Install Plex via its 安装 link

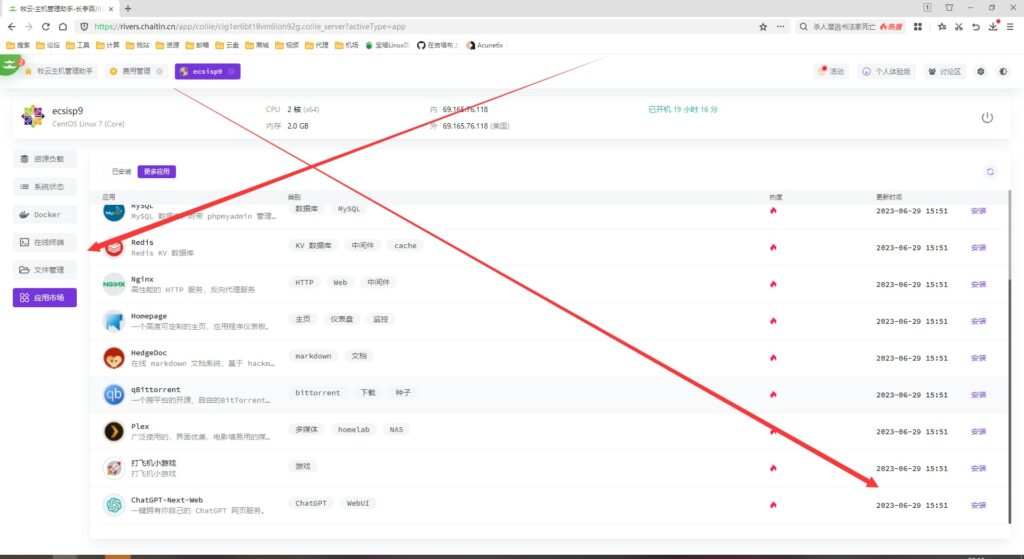[978, 432]
